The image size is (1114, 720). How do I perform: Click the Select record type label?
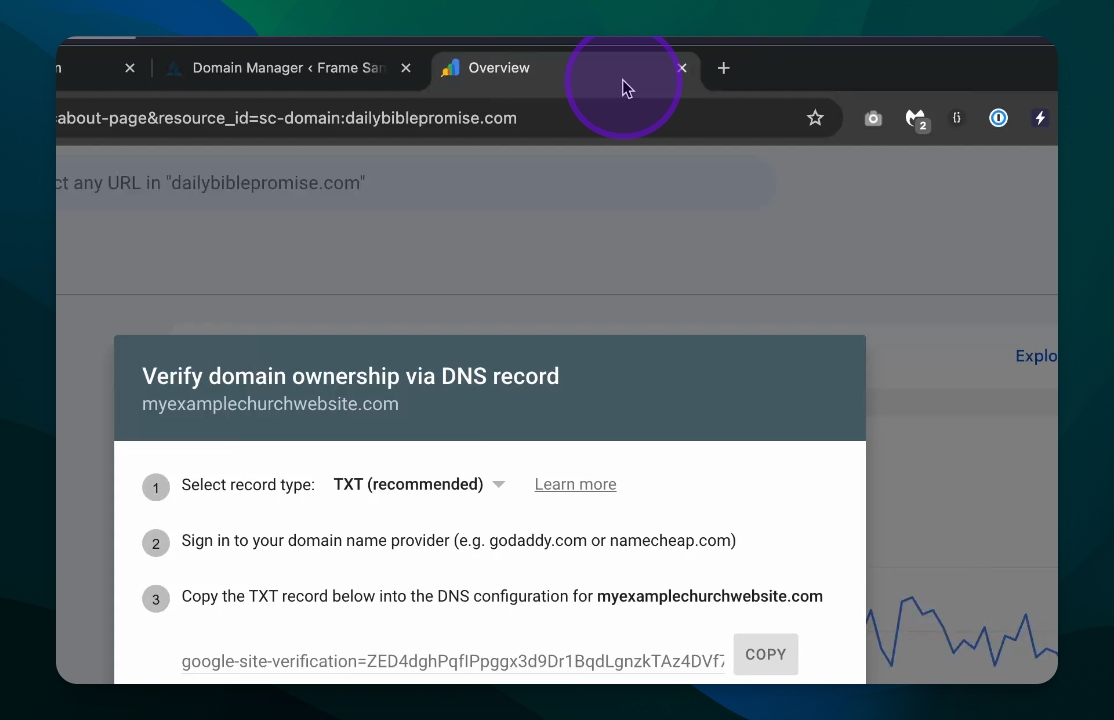pos(248,485)
